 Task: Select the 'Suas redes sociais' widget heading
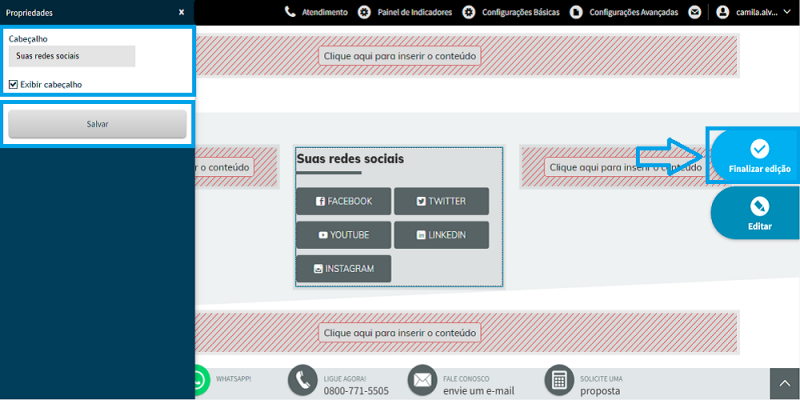[x=350, y=159]
